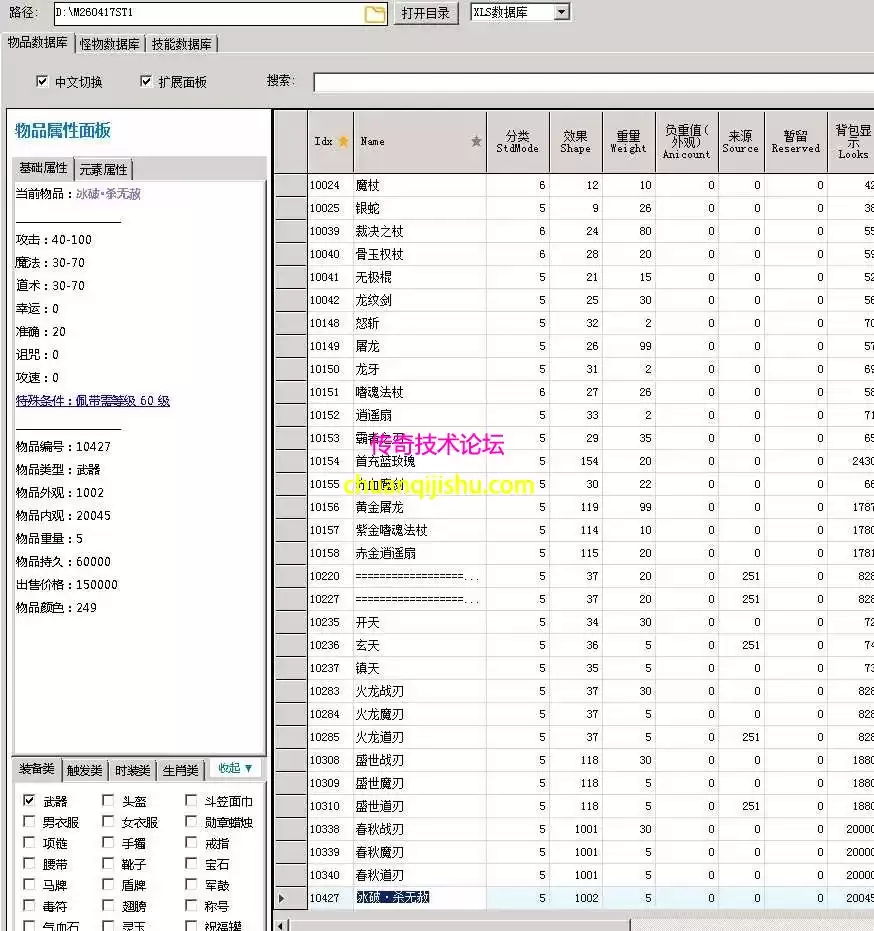Click the grey star icon beside Name header
Image resolution: width=874 pixels, height=931 pixels.
click(476, 141)
